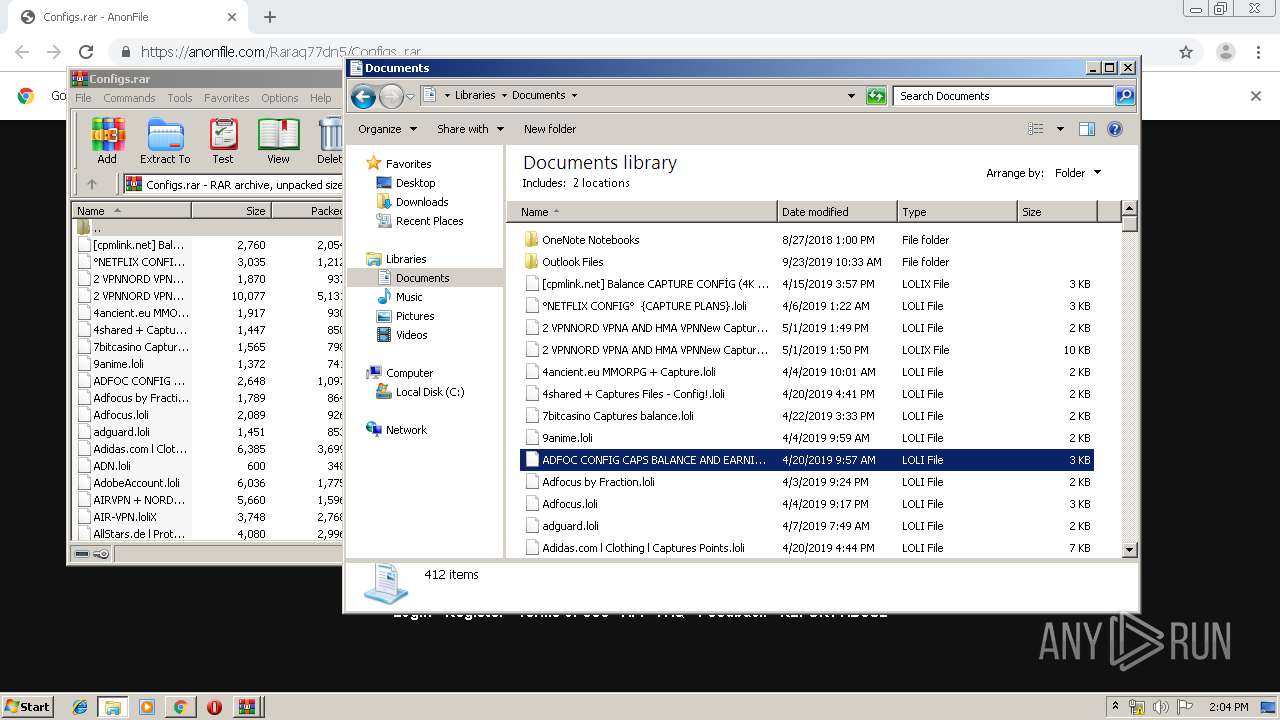Open Internet Explorer from taskbar

(80, 707)
